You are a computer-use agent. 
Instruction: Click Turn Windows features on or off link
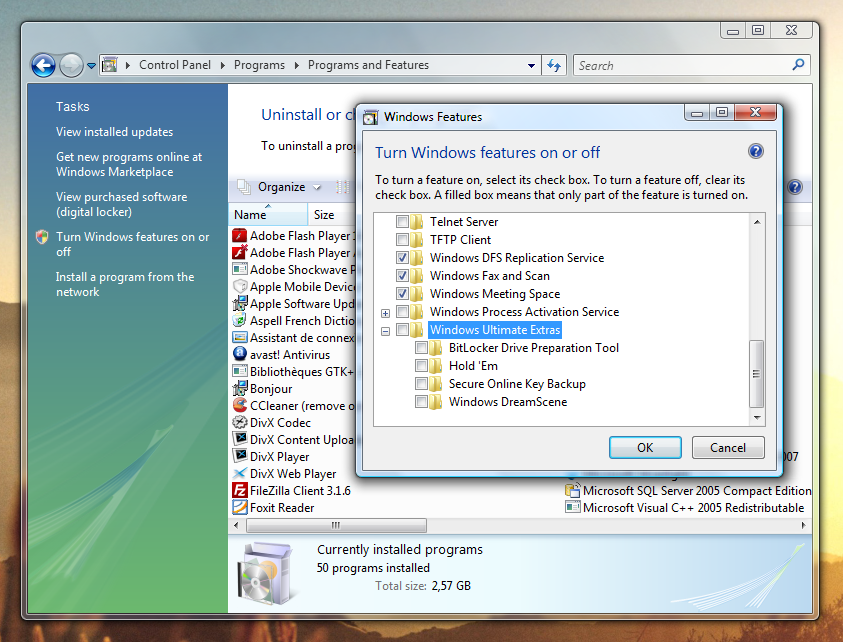(x=133, y=244)
